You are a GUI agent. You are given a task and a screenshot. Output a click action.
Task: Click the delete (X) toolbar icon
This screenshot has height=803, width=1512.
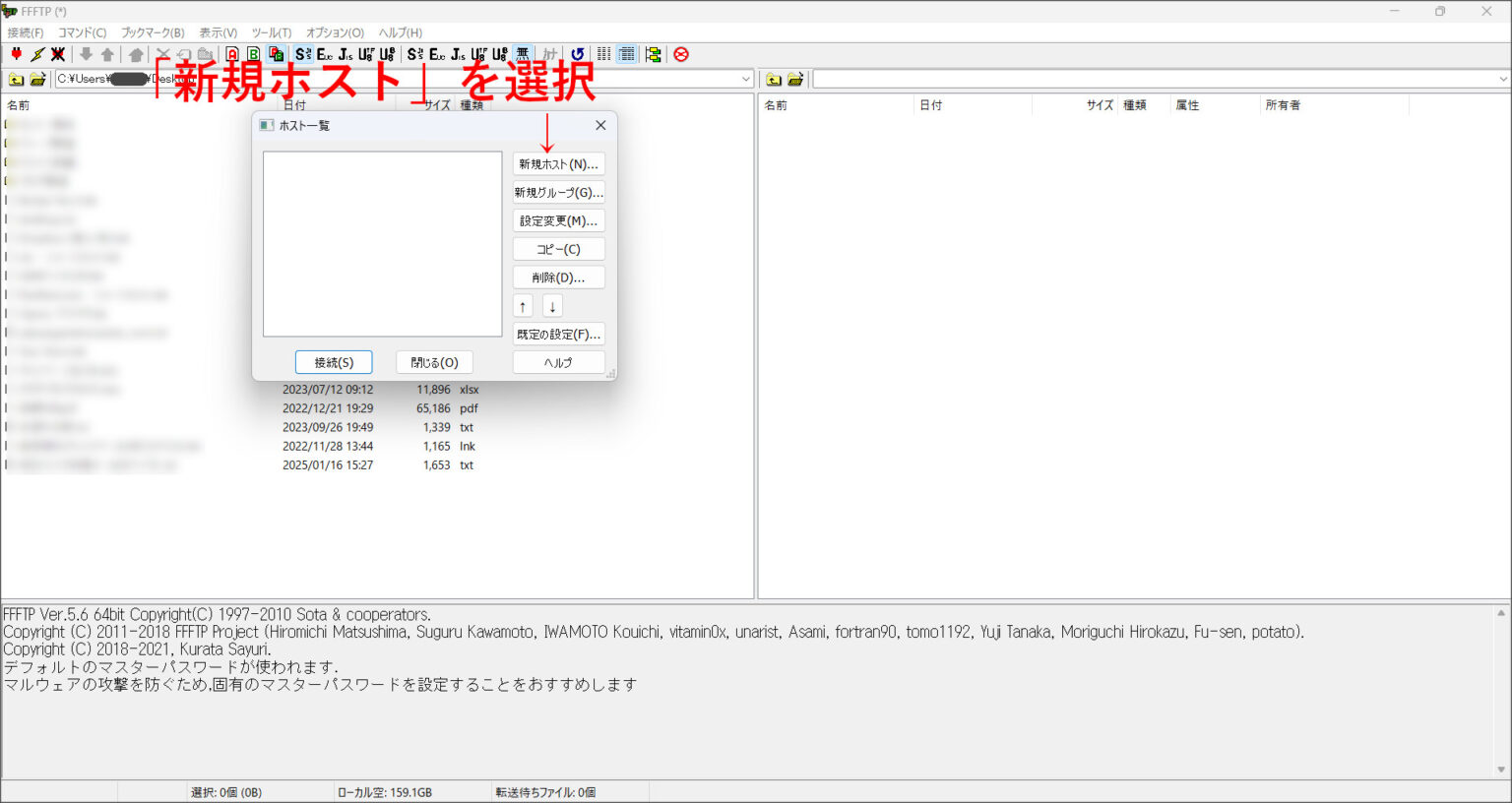162,54
